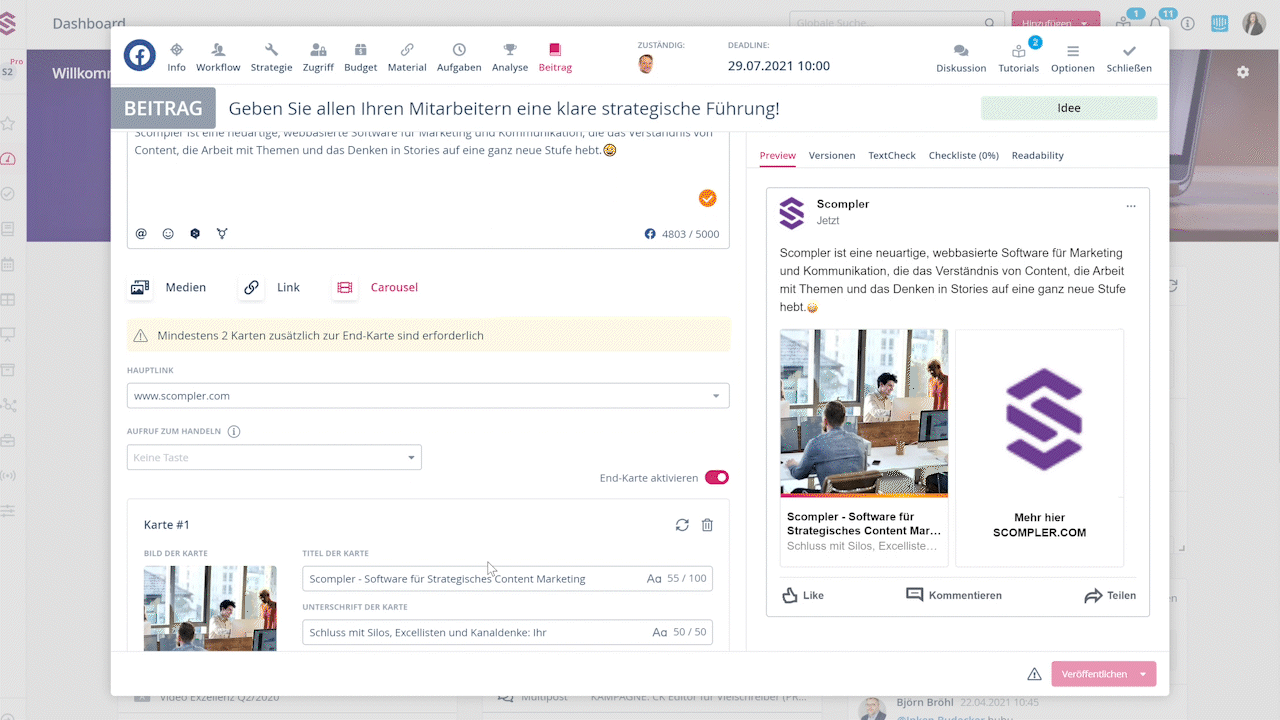Switch to the TextCheck tab

point(891,156)
